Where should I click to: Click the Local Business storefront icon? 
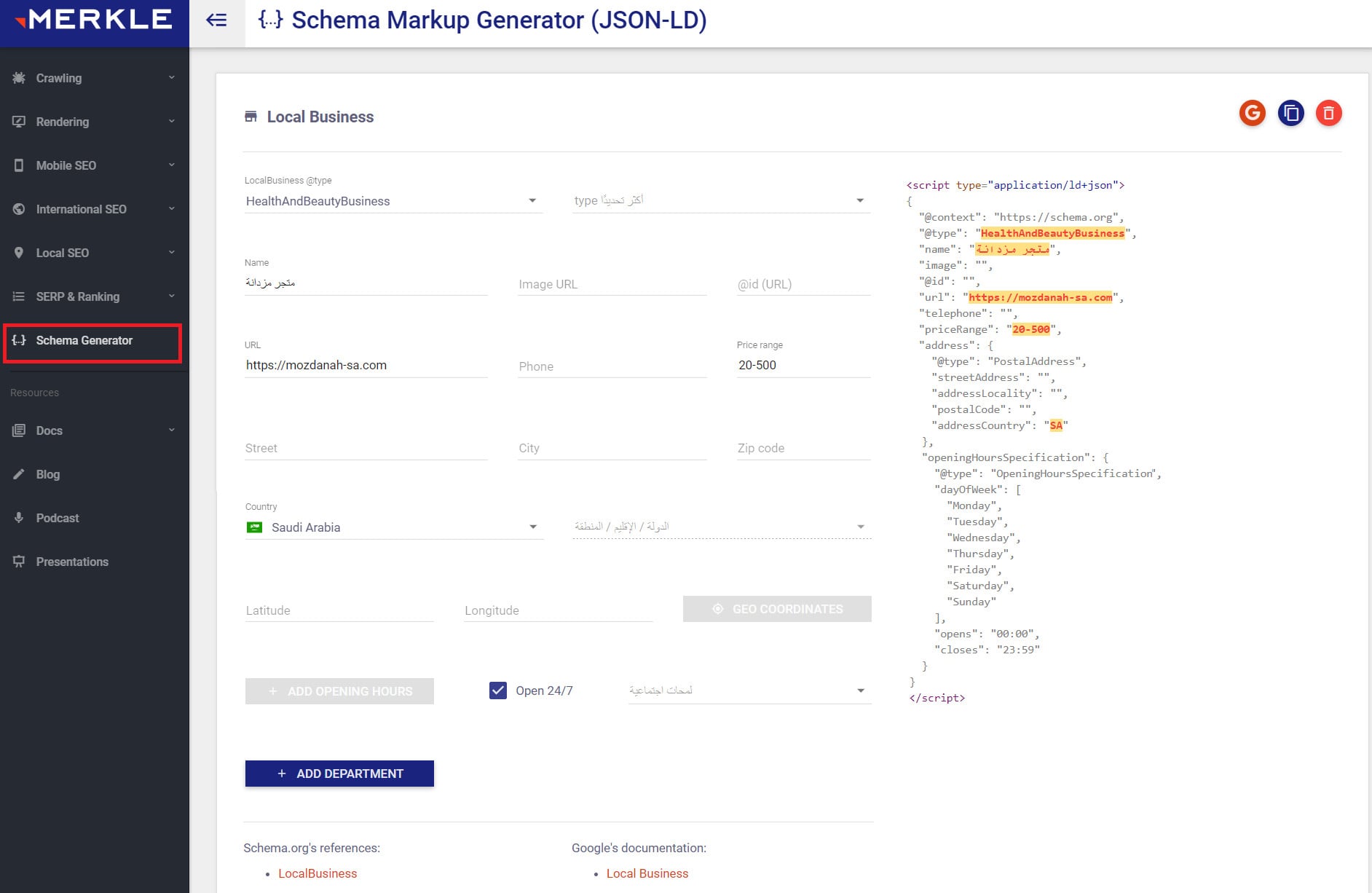point(251,117)
